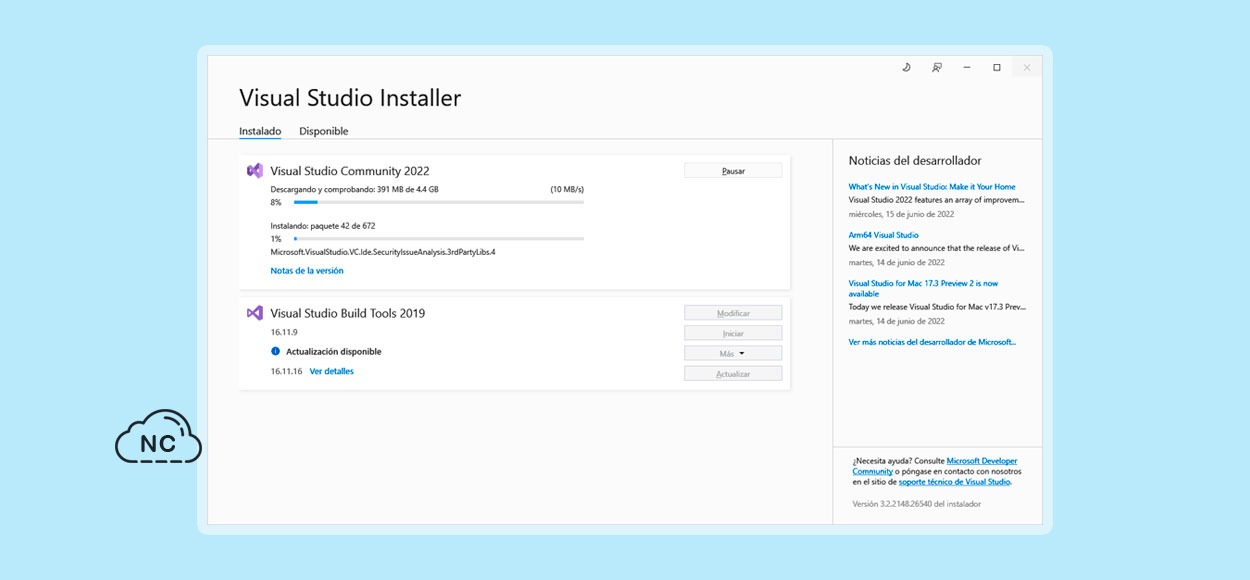The image size is (1250, 580).
Task: Click the installer version '3.2.2148.26540' text
Action: [917, 504]
